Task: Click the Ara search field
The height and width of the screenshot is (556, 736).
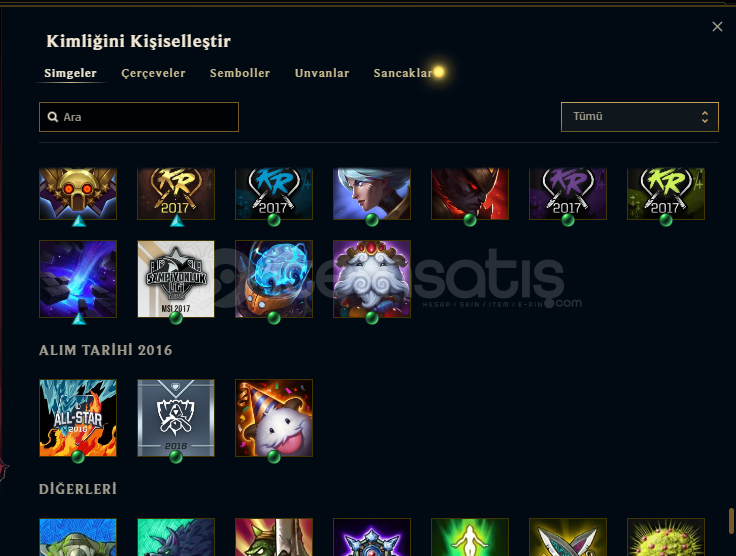Action: point(139,117)
